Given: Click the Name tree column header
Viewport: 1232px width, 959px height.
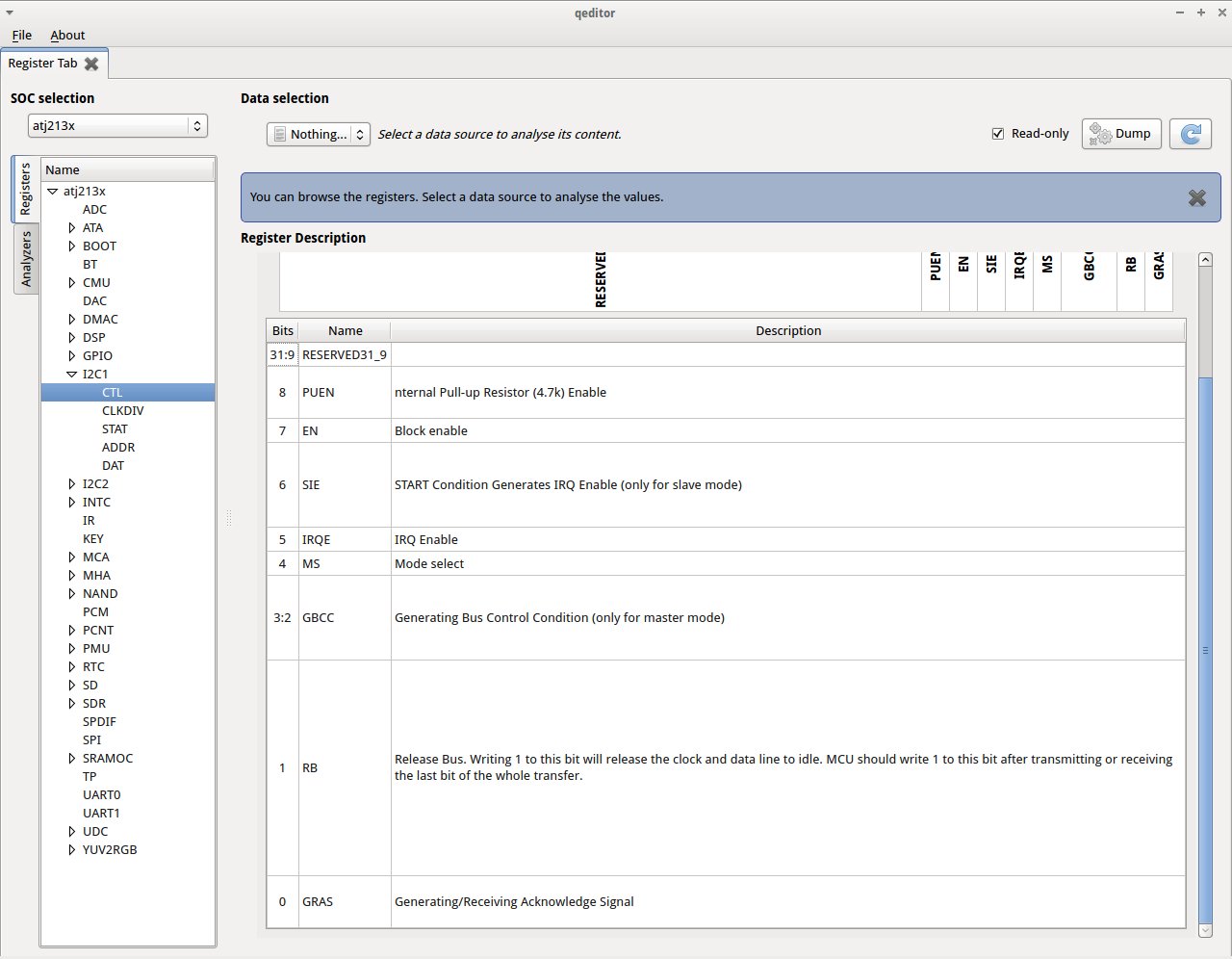Looking at the screenshot, I should coord(127,169).
